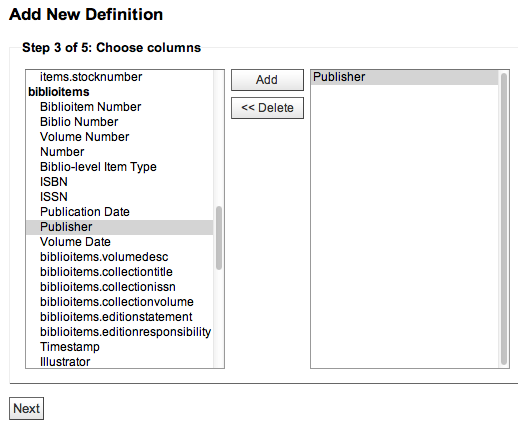Choose biblioitems.editionstatement column
518x425 pixels.
pyautogui.click(x=119, y=317)
